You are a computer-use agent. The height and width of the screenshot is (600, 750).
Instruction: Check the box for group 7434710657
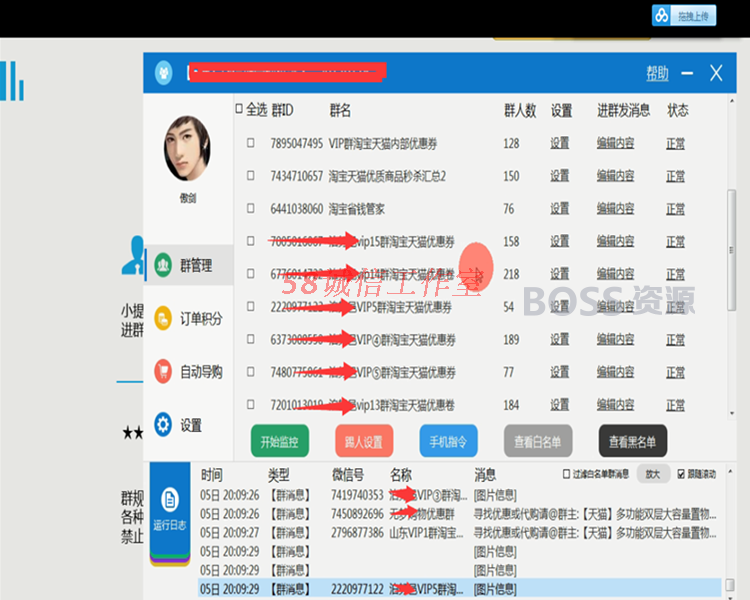251,176
